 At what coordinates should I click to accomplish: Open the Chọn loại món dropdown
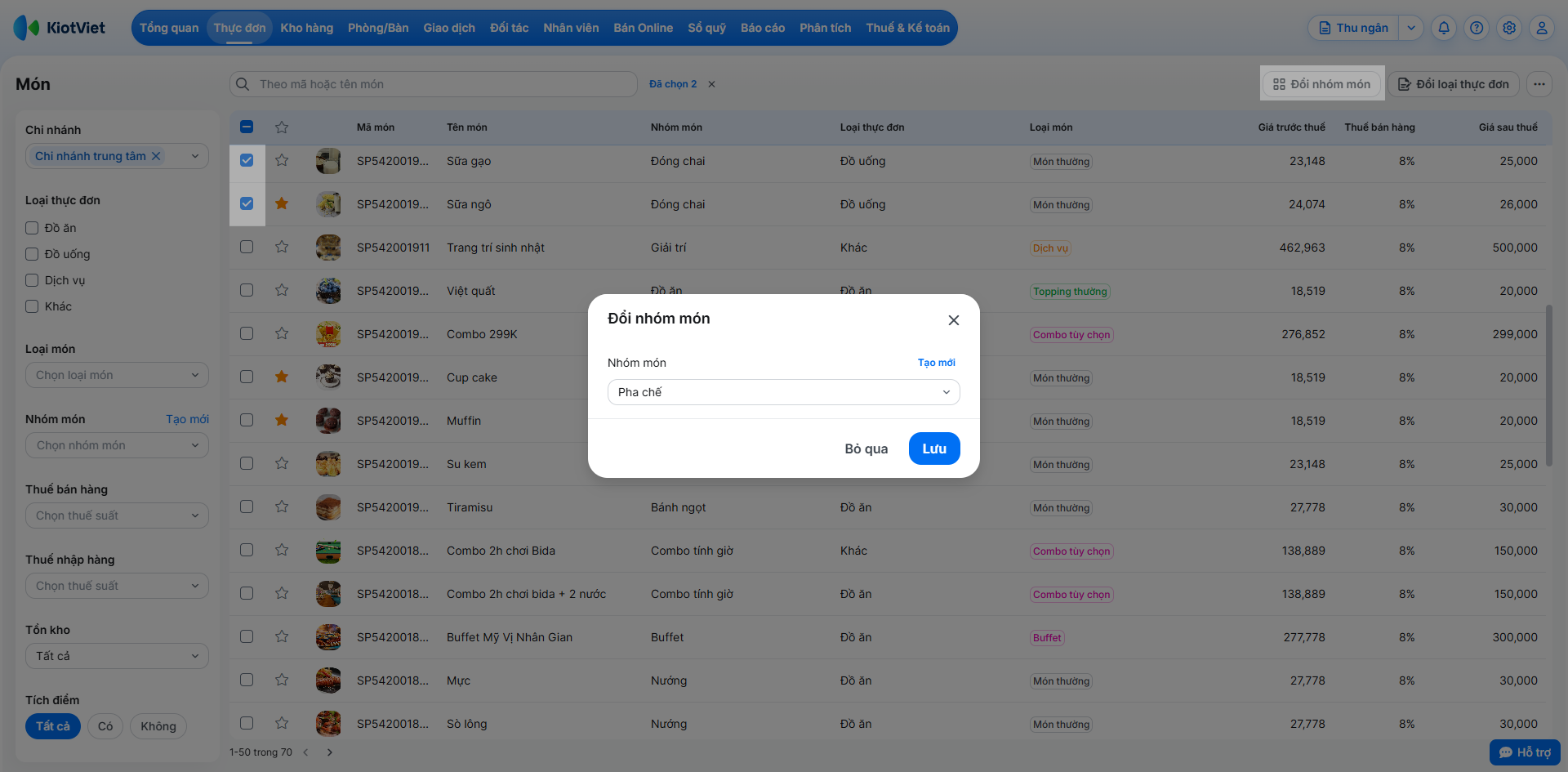[117, 375]
